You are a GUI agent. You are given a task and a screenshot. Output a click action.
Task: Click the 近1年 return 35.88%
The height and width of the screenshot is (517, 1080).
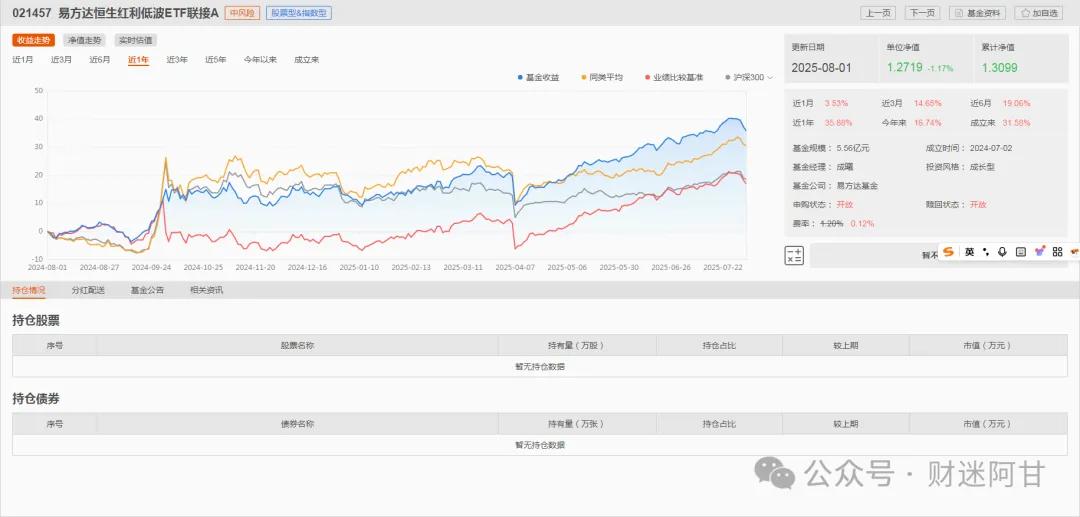coord(838,123)
